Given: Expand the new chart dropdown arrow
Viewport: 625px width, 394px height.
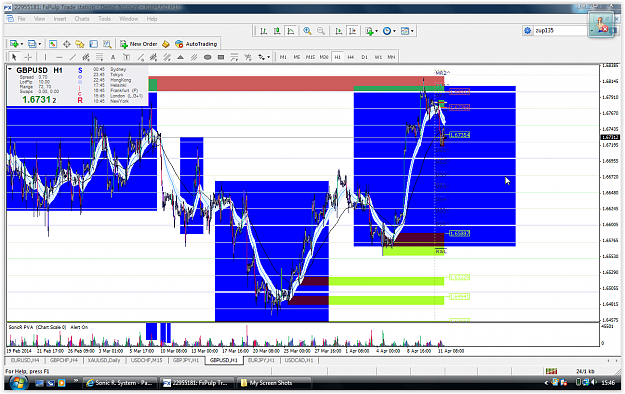Looking at the screenshot, I should pyautogui.click(x=22, y=44).
